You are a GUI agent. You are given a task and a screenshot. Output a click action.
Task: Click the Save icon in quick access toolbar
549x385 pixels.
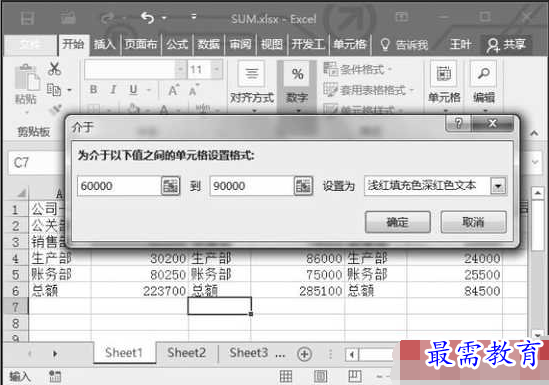tap(27, 18)
